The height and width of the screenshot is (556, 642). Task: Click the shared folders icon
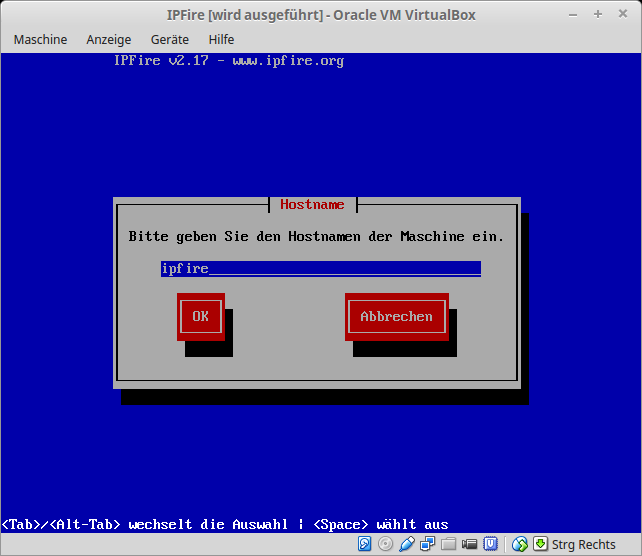448,544
